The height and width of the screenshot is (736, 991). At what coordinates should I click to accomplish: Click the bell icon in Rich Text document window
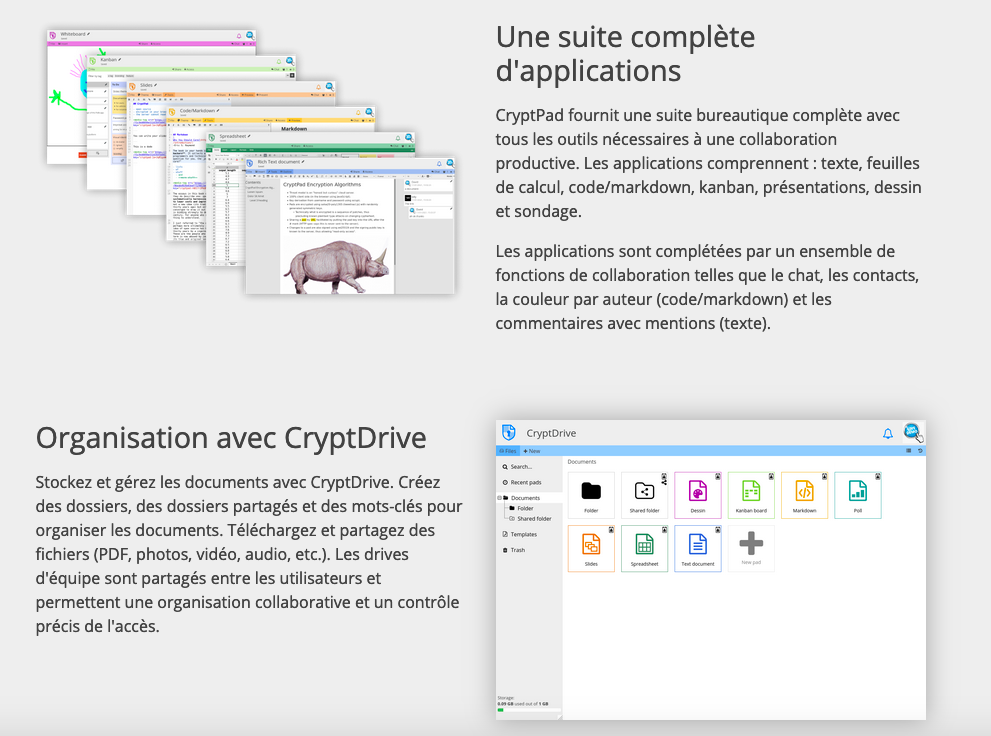pyautogui.click(x=439, y=164)
